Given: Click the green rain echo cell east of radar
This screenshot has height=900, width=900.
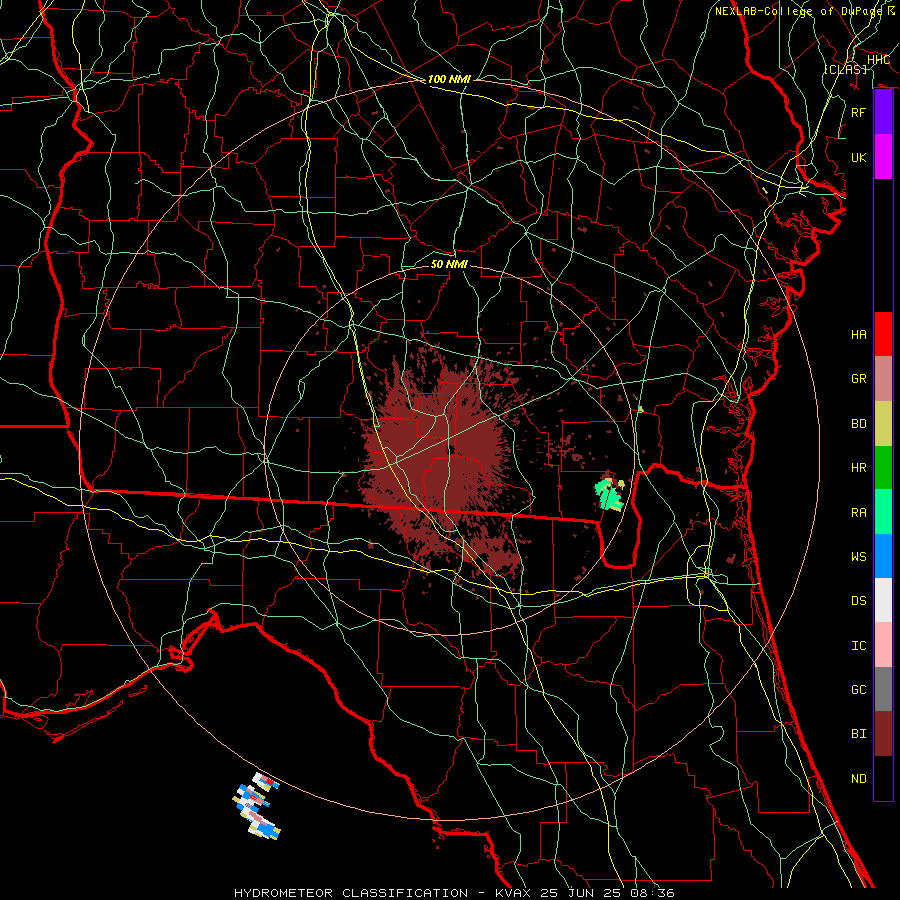Looking at the screenshot, I should coord(608,495).
